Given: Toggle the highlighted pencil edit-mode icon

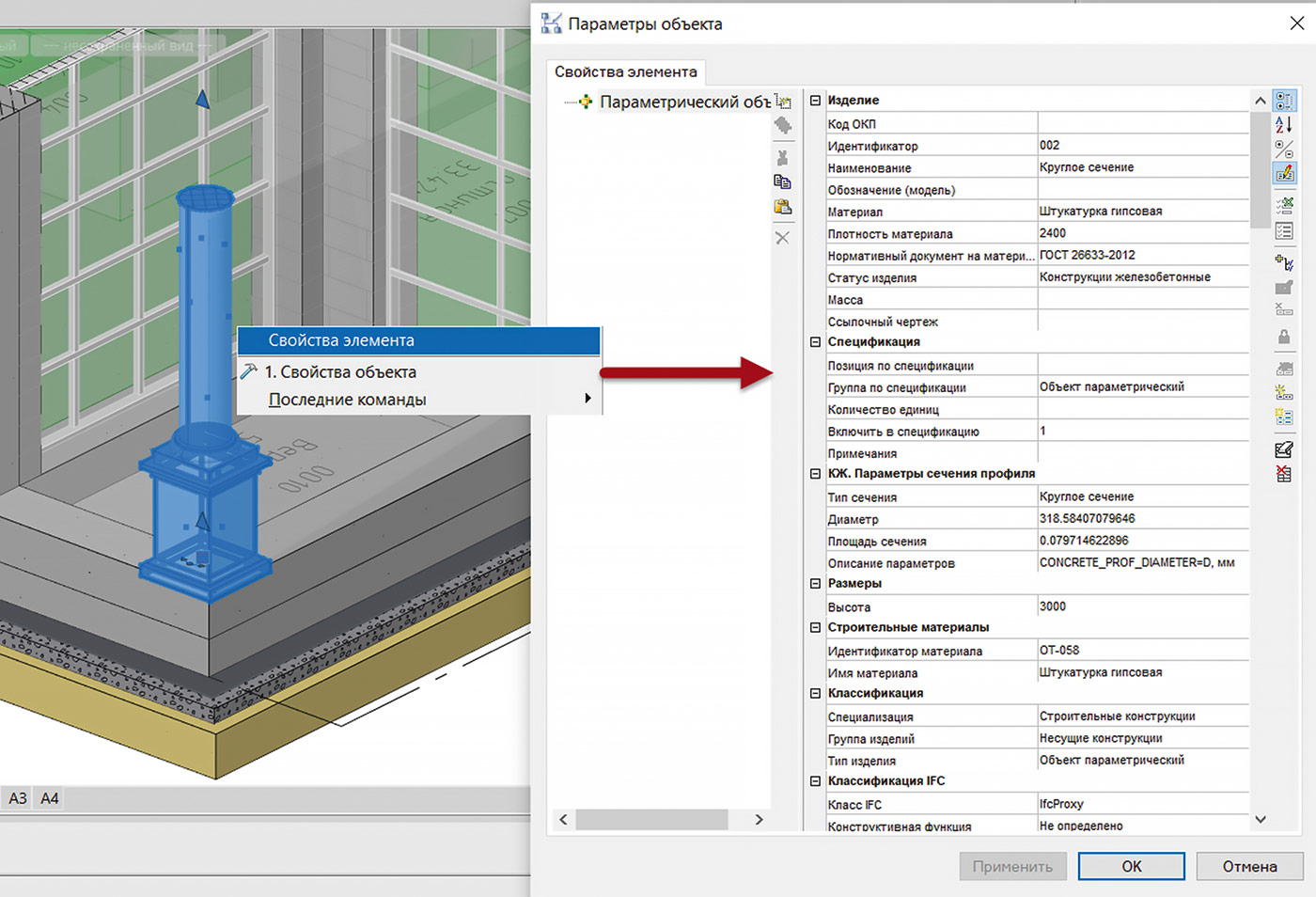Looking at the screenshot, I should click(x=1284, y=173).
